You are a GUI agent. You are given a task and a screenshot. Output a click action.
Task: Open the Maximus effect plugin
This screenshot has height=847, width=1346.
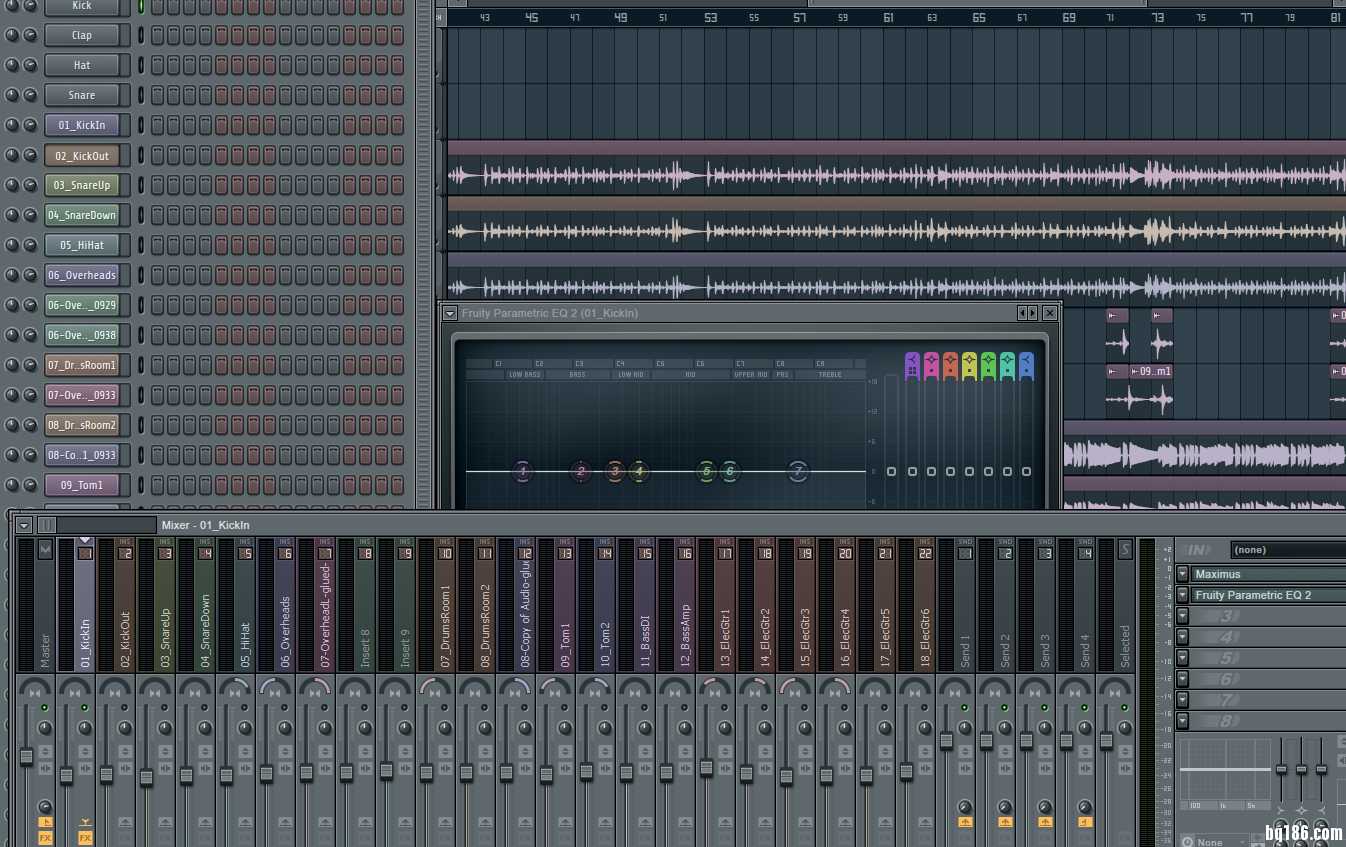(1268, 574)
